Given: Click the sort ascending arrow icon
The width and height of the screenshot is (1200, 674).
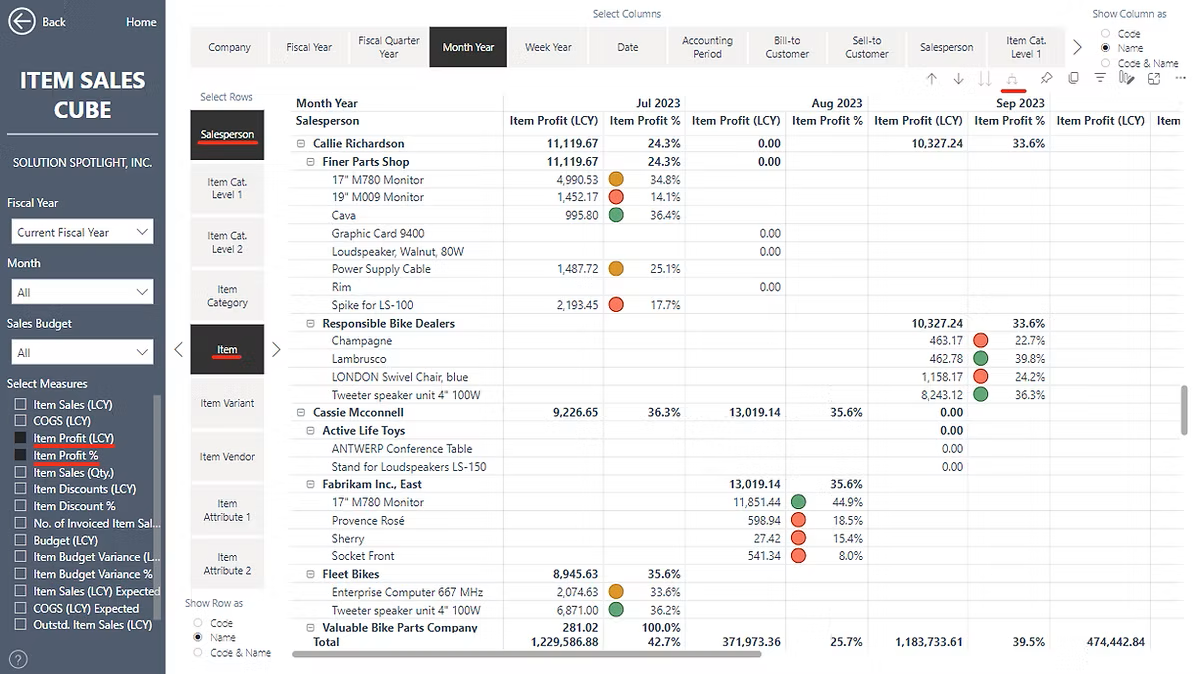Looking at the screenshot, I should tap(931, 78).
